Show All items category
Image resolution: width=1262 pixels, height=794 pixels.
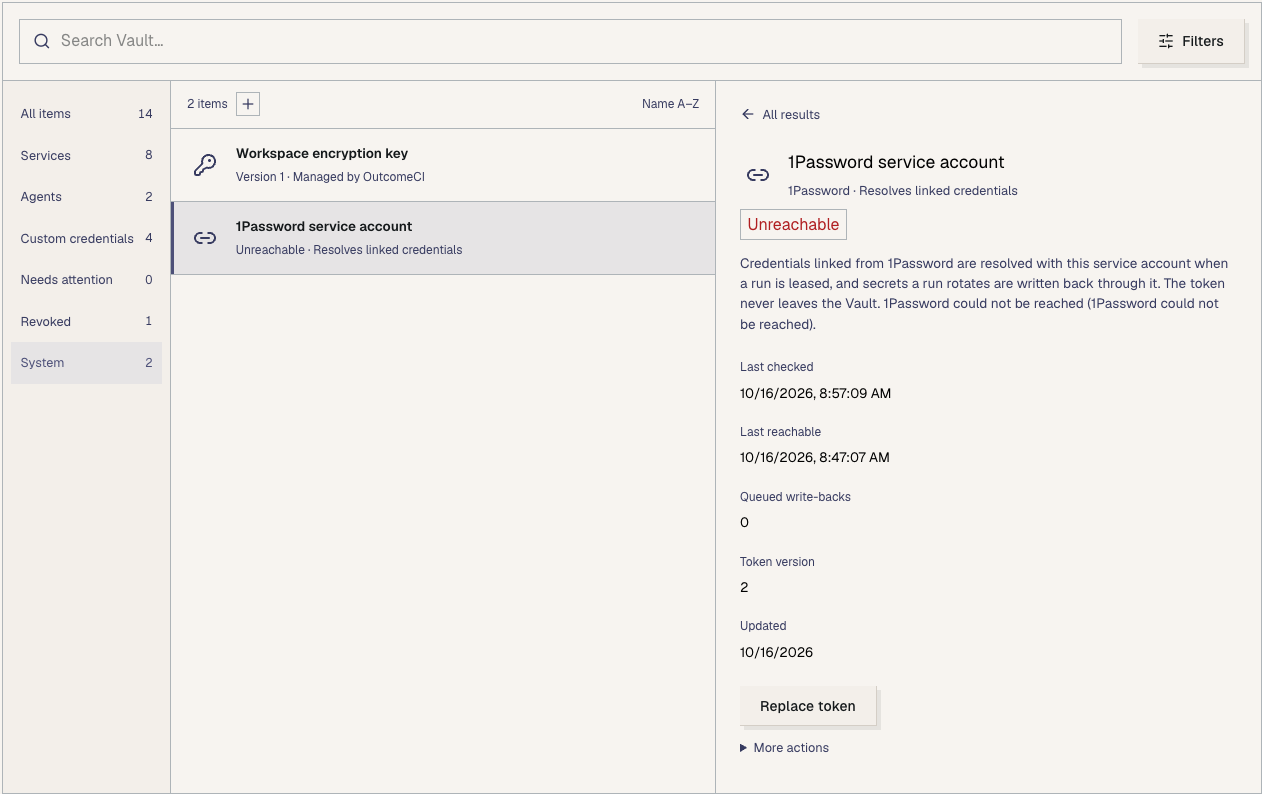pos(86,114)
